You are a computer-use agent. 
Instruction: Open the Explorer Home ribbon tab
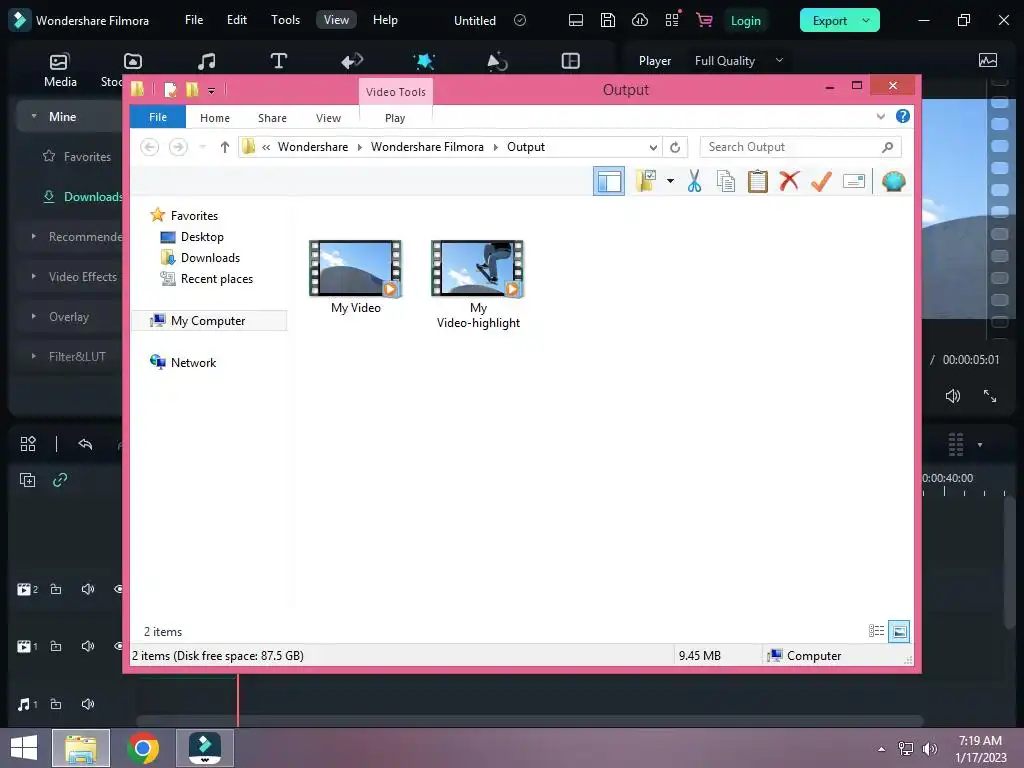click(x=215, y=118)
